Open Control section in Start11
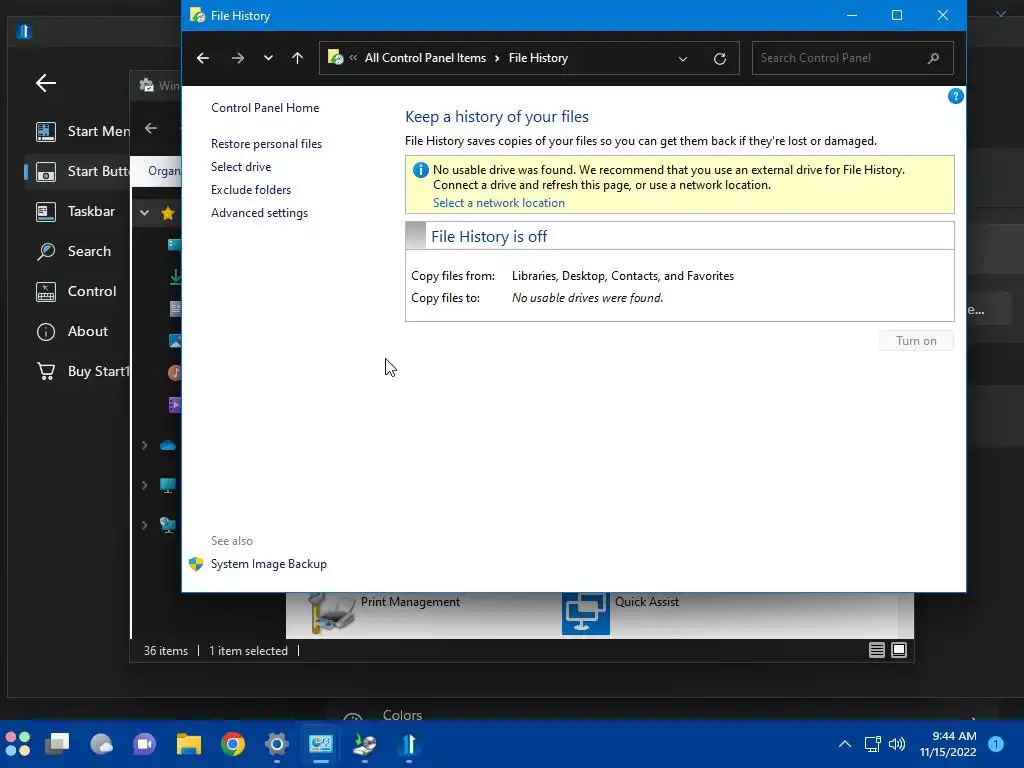Viewport: 1024px width, 768px height. tap(77, 291)
